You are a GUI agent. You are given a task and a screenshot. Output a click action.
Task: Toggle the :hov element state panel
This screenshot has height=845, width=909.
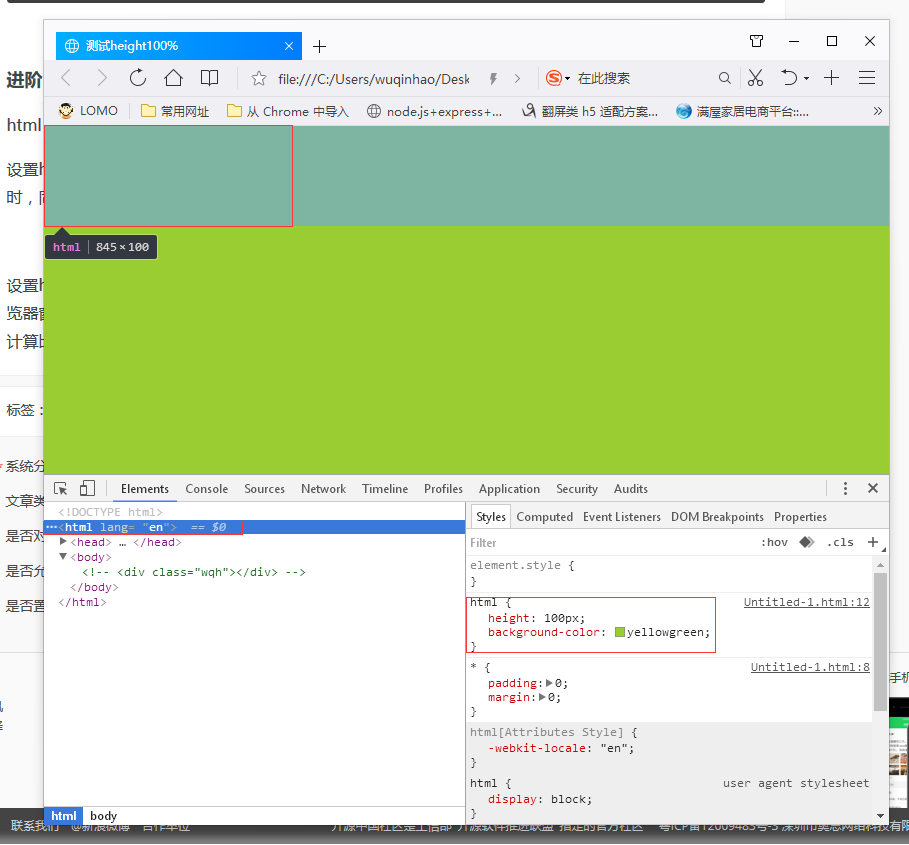[774, 542]
